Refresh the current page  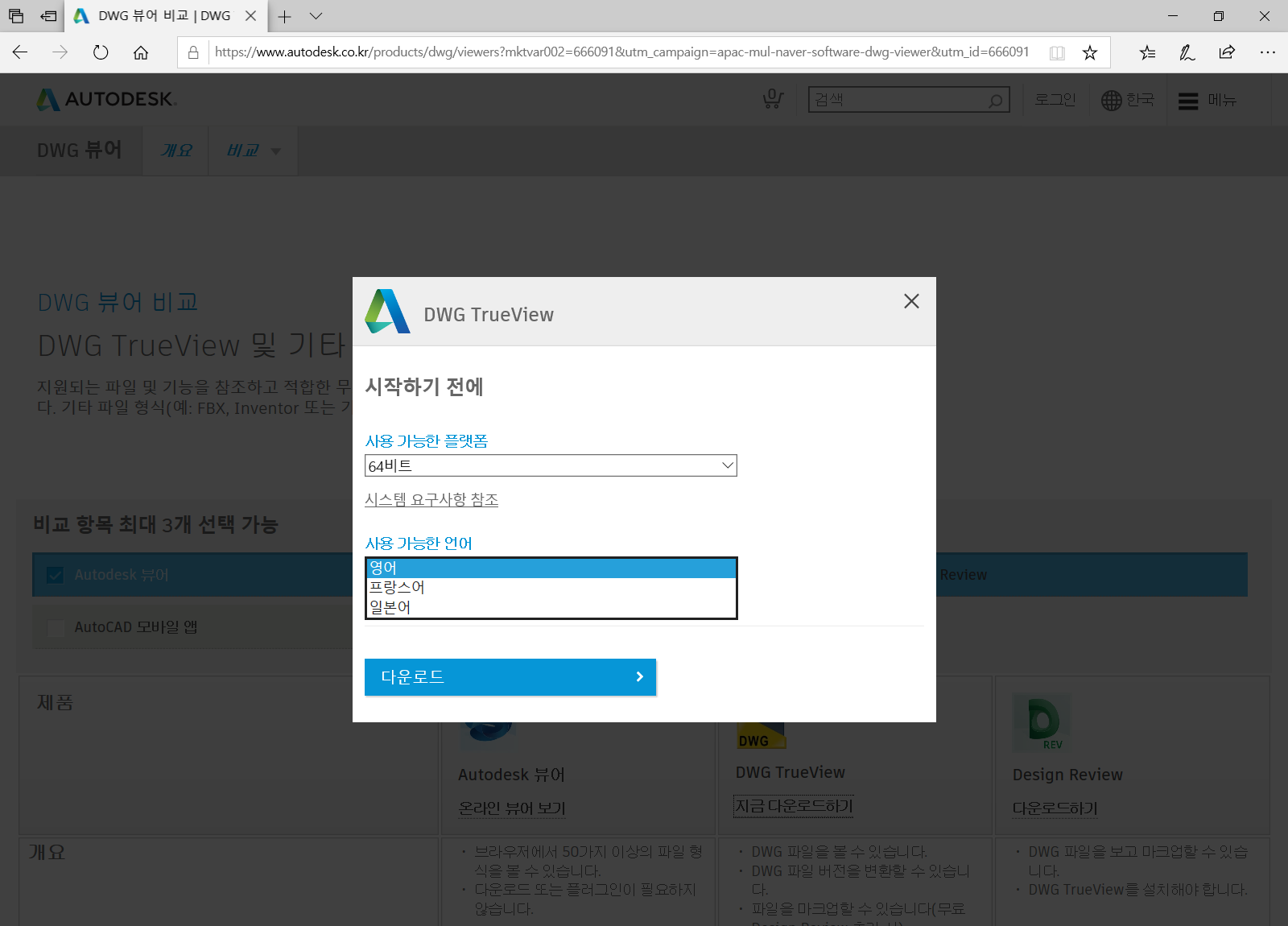pos(101,52)
